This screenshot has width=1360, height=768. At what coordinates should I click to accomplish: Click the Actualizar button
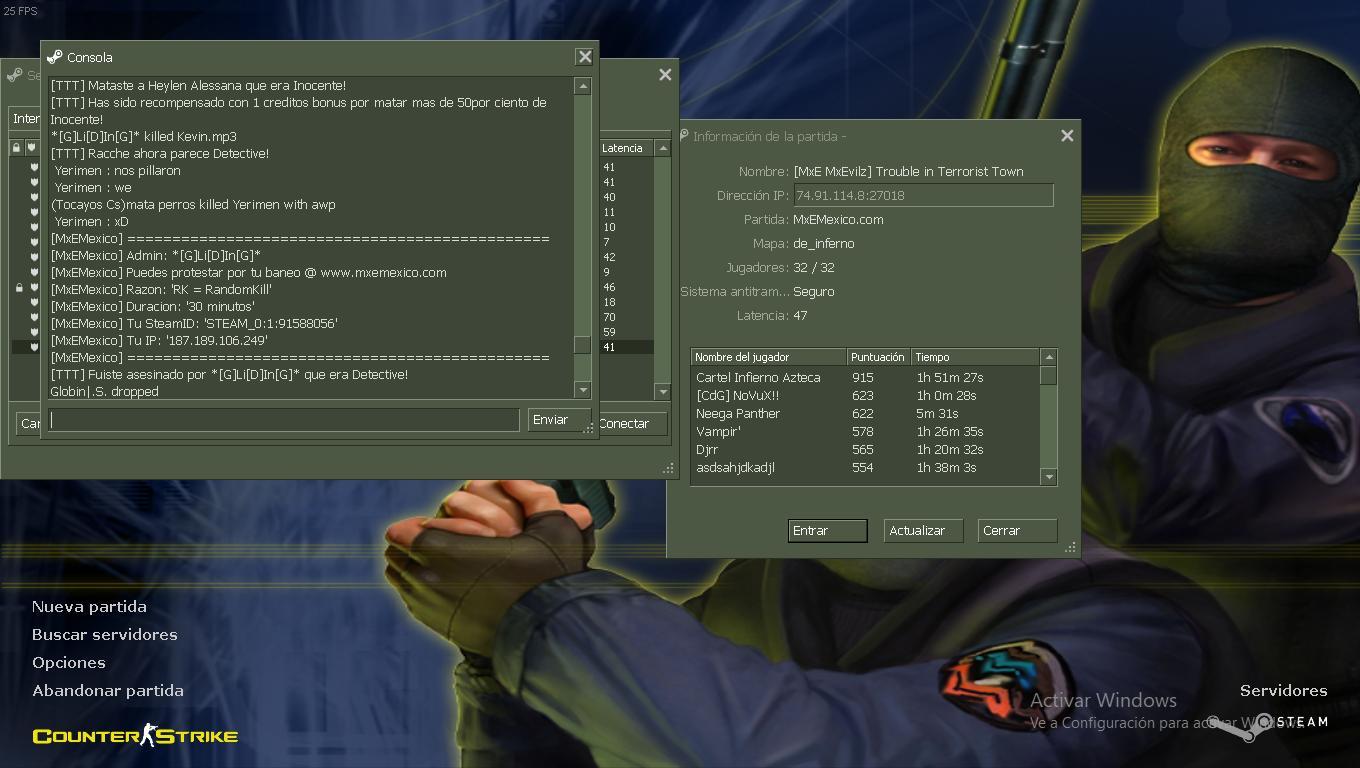coord(923,531)
